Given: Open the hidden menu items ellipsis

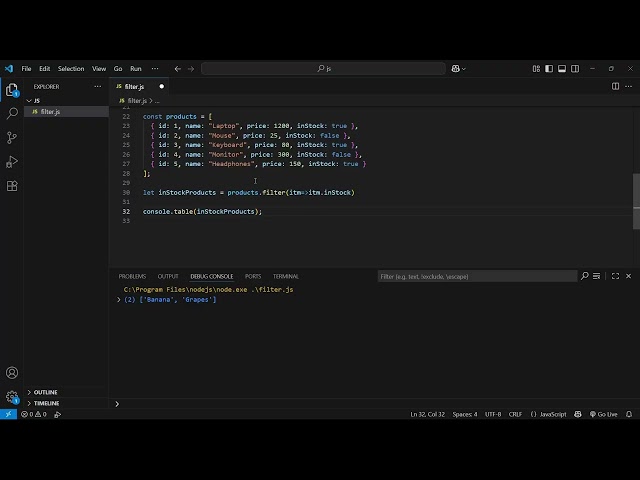Looking at the screenshot, I should pos(155,69).
